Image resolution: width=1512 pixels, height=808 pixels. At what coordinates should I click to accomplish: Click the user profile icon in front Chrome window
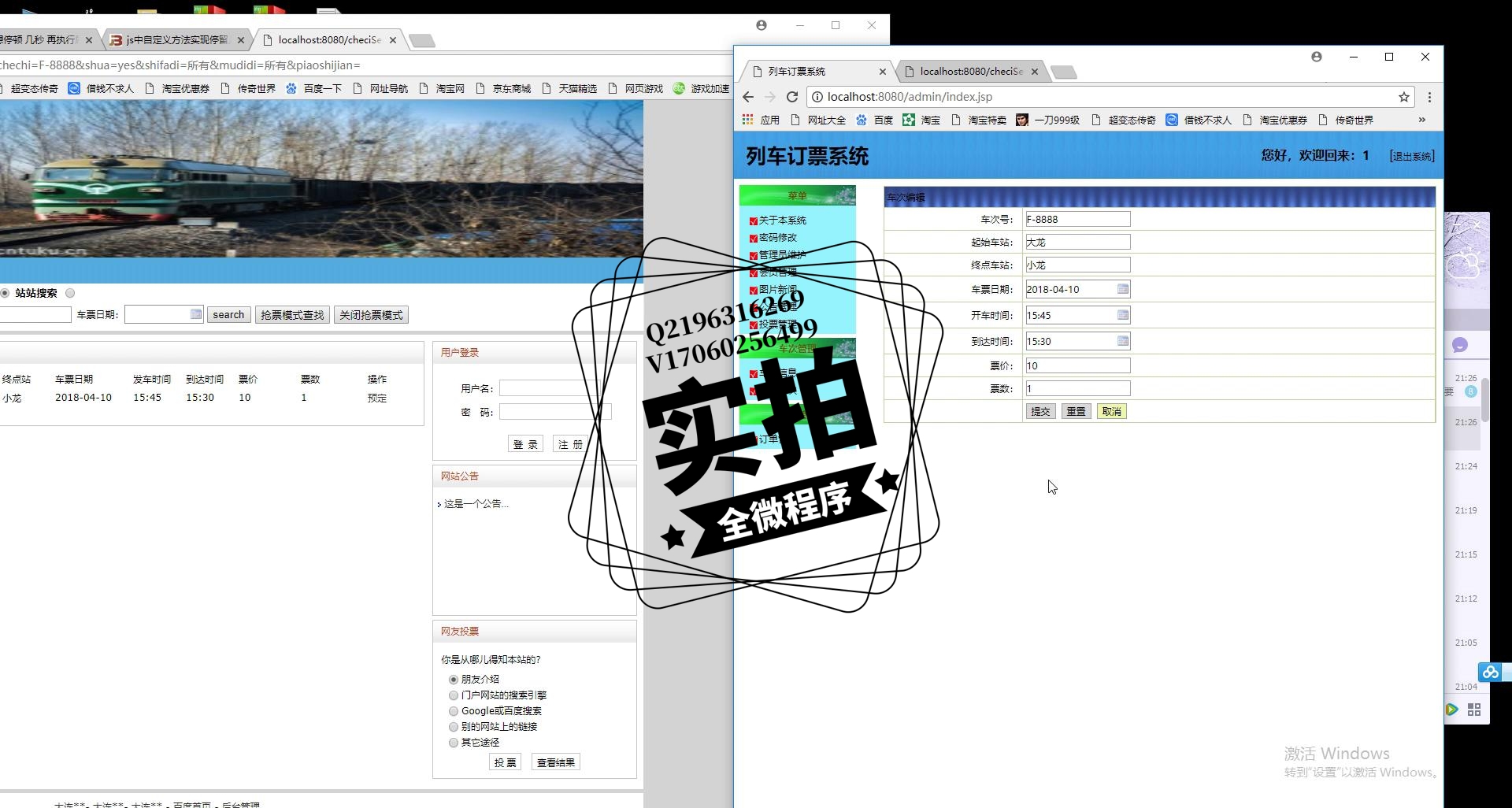coord(1317,57)
